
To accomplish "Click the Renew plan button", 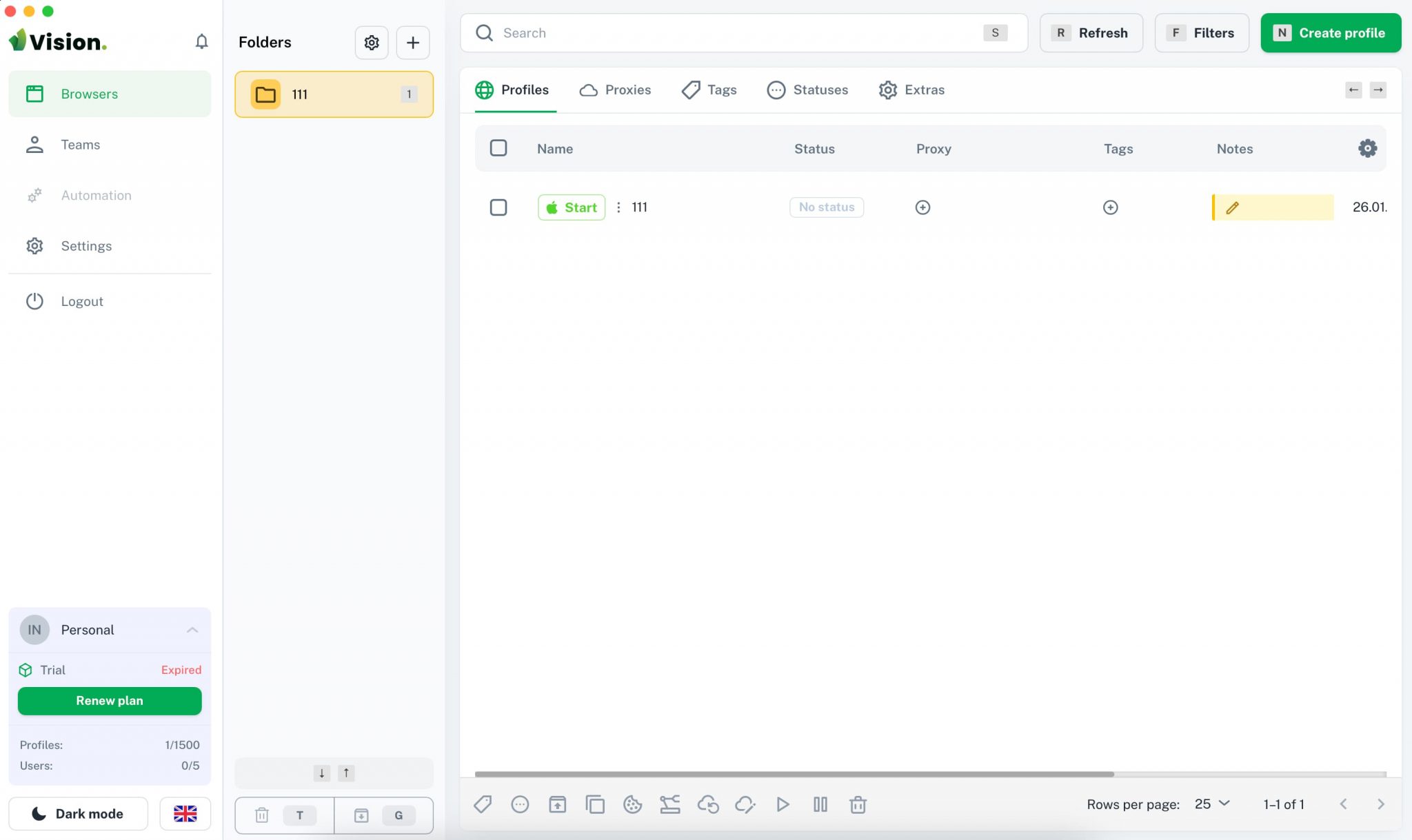I will click(x=110, y=700).
